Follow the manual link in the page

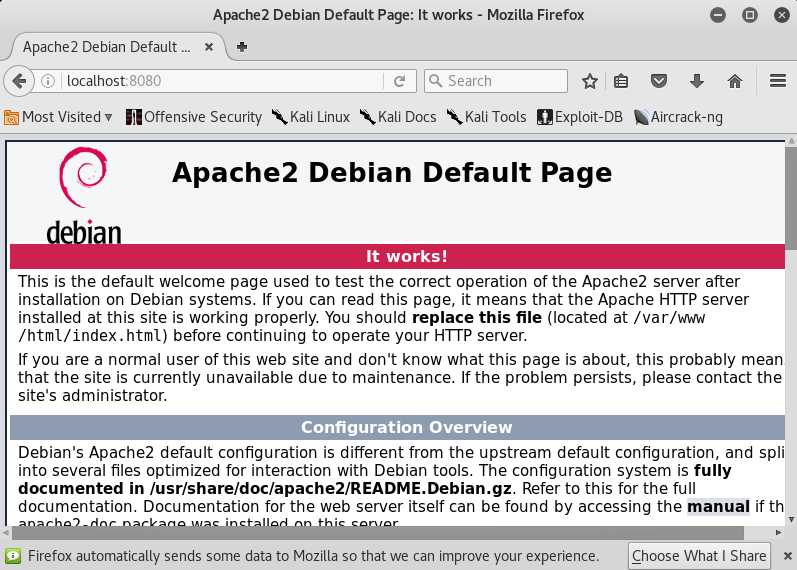(x=718, y=506)
